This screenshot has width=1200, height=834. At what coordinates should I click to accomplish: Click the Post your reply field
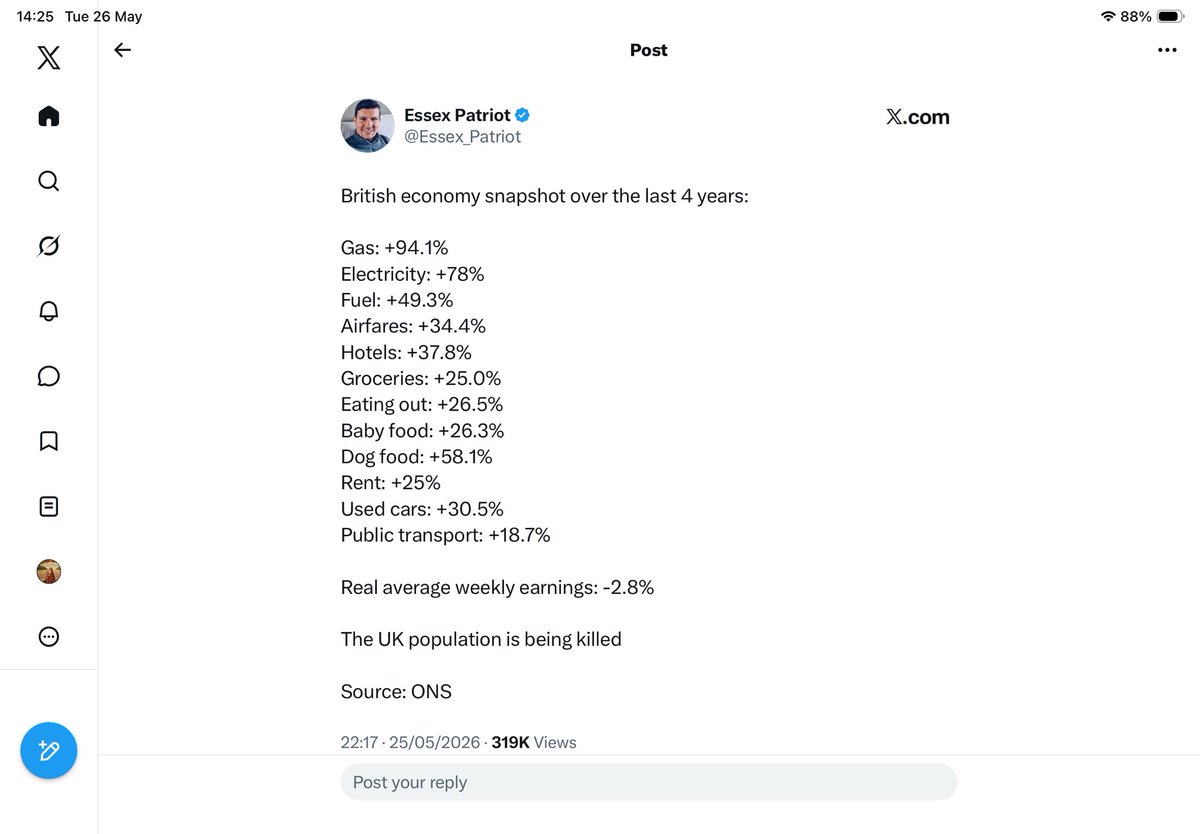pyautogui.click(x=649, y=782)
